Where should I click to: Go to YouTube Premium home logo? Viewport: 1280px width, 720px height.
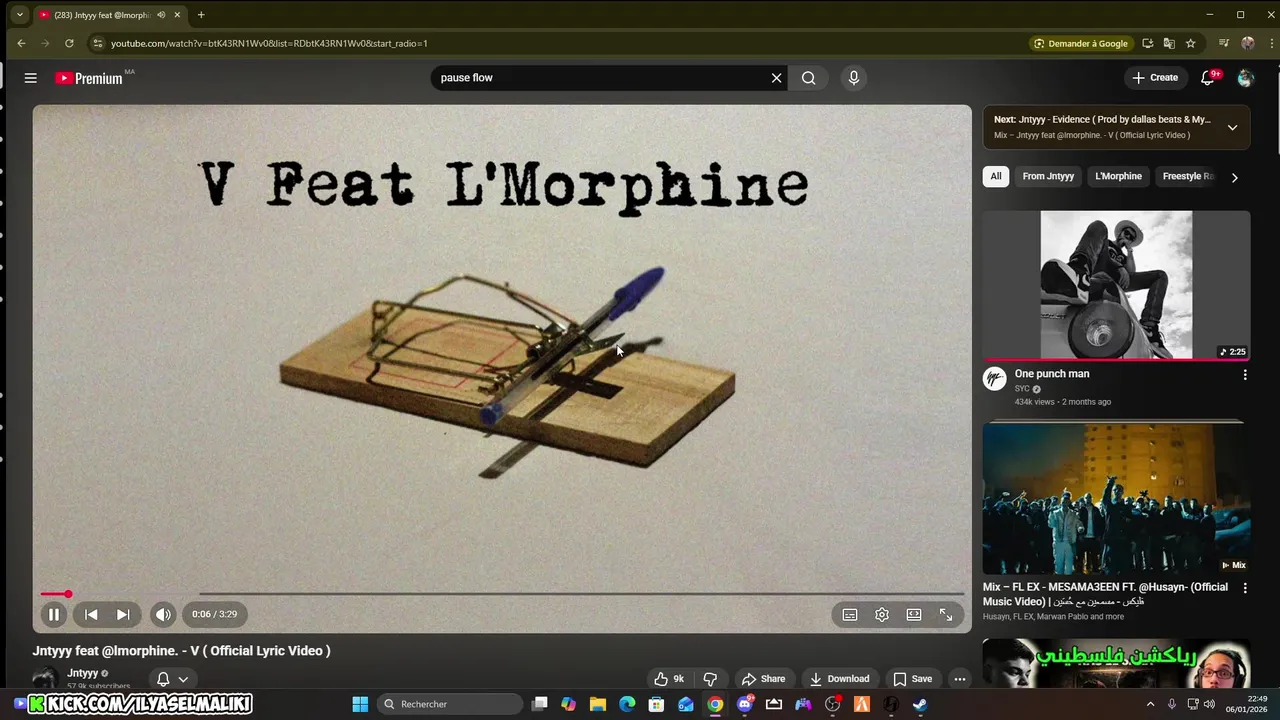pyautogui.click(x=90, y=78)
